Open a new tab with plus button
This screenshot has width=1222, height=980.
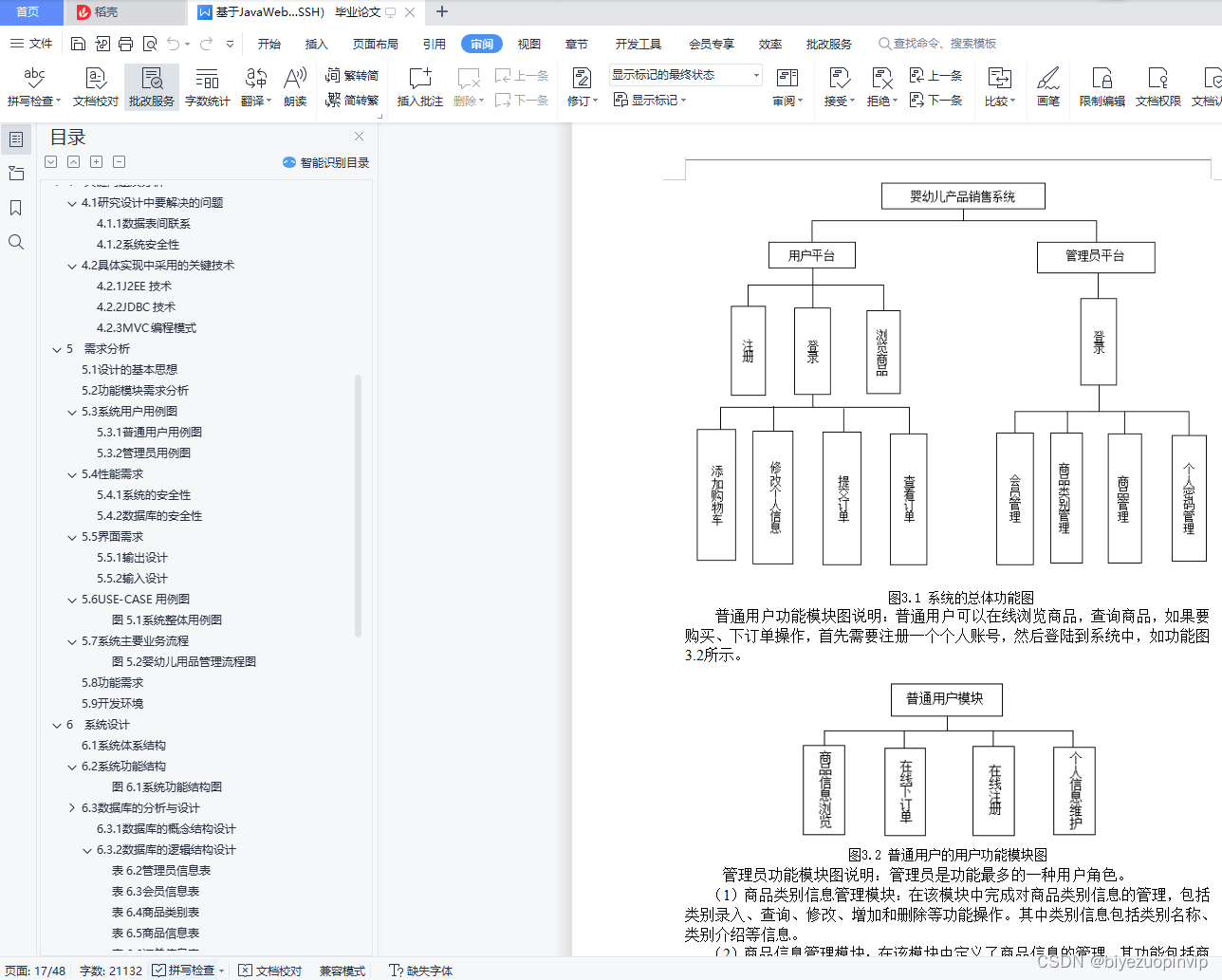442,12
